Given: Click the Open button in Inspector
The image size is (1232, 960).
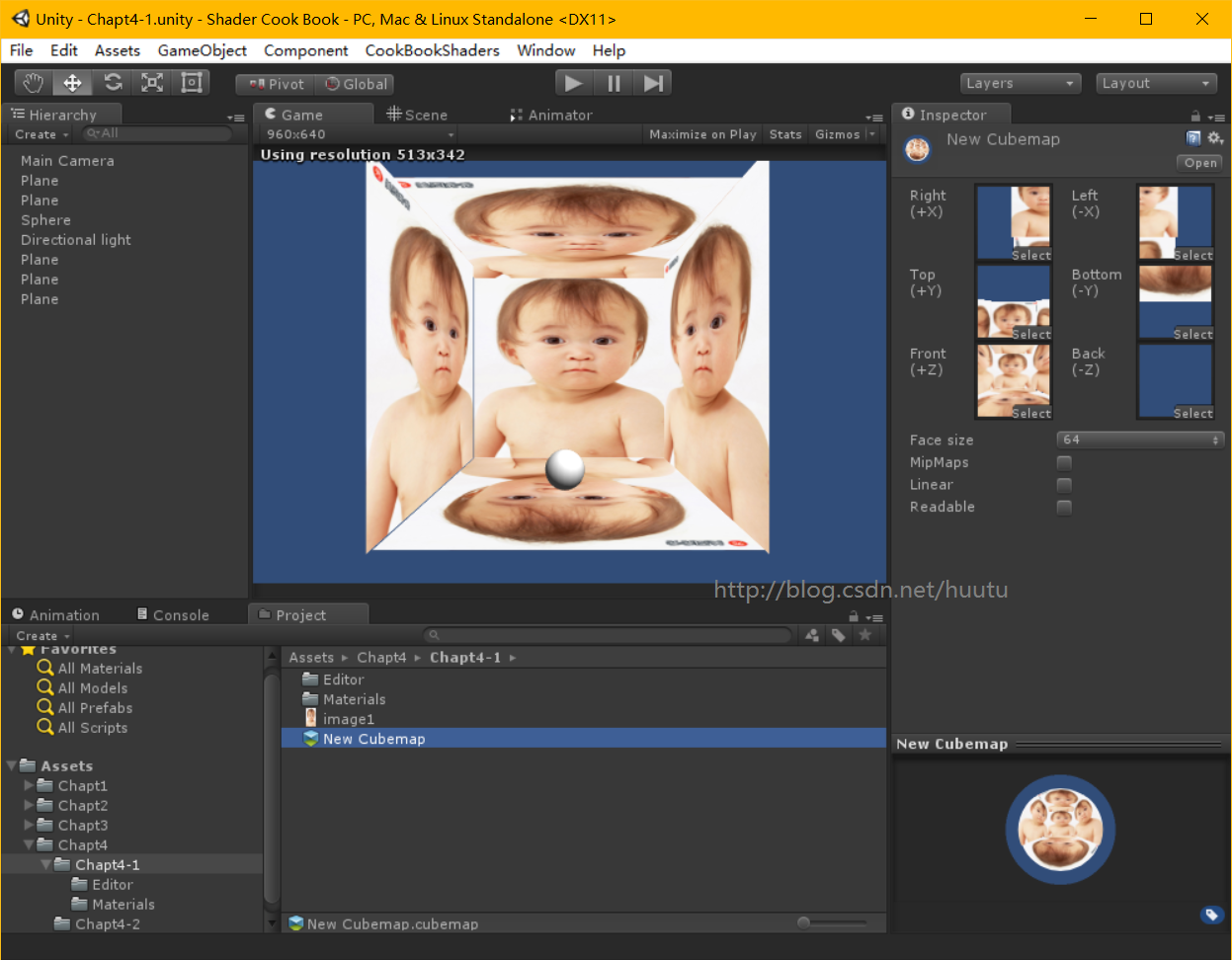Looking at the screenshot, I should pos(1200,163).
